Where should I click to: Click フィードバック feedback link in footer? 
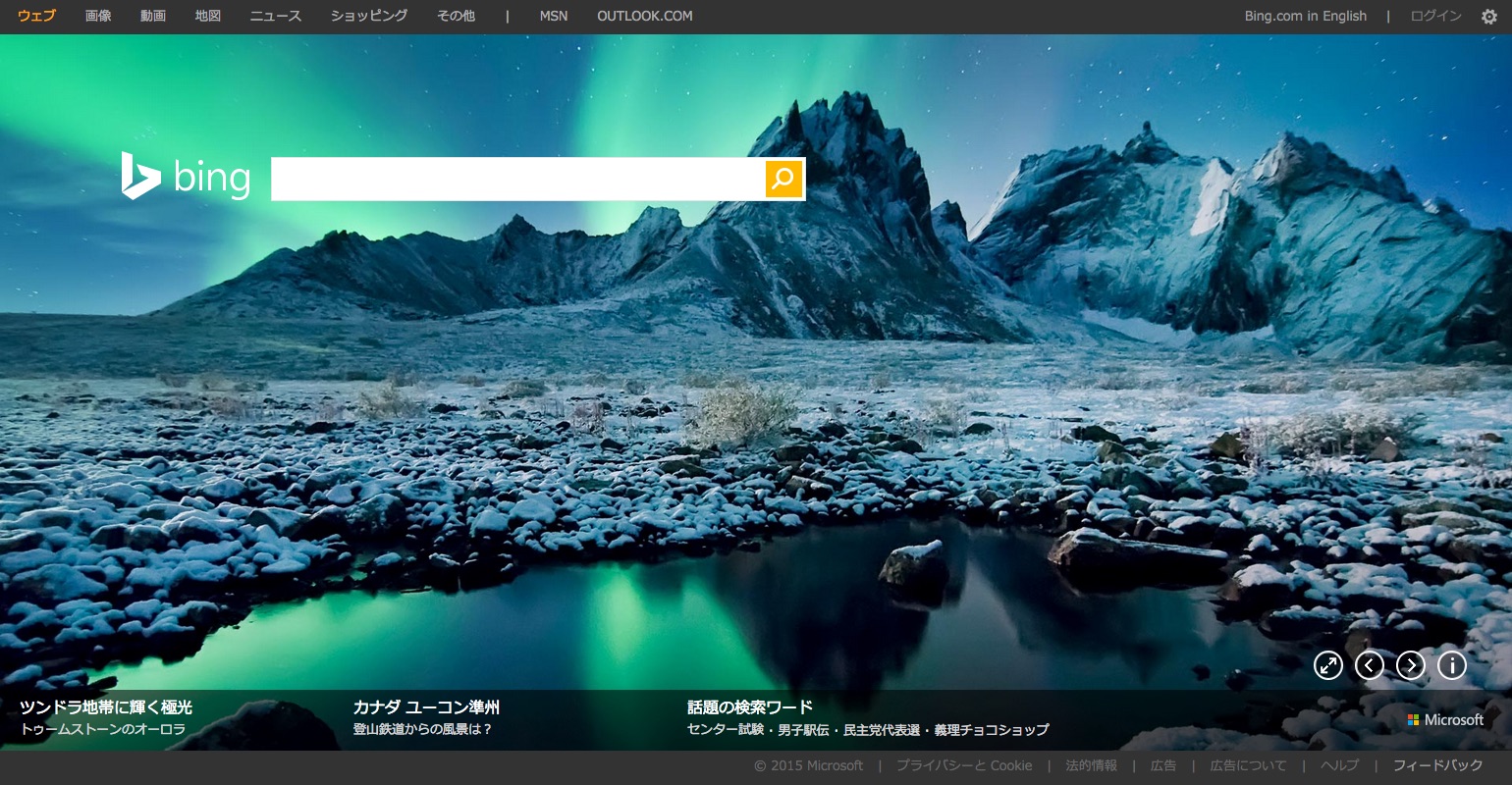click(1437, 765)
